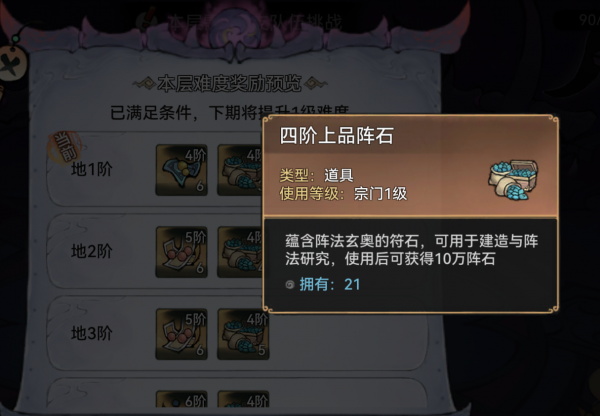Close the reward preview with the X button

tap(12, 64)
